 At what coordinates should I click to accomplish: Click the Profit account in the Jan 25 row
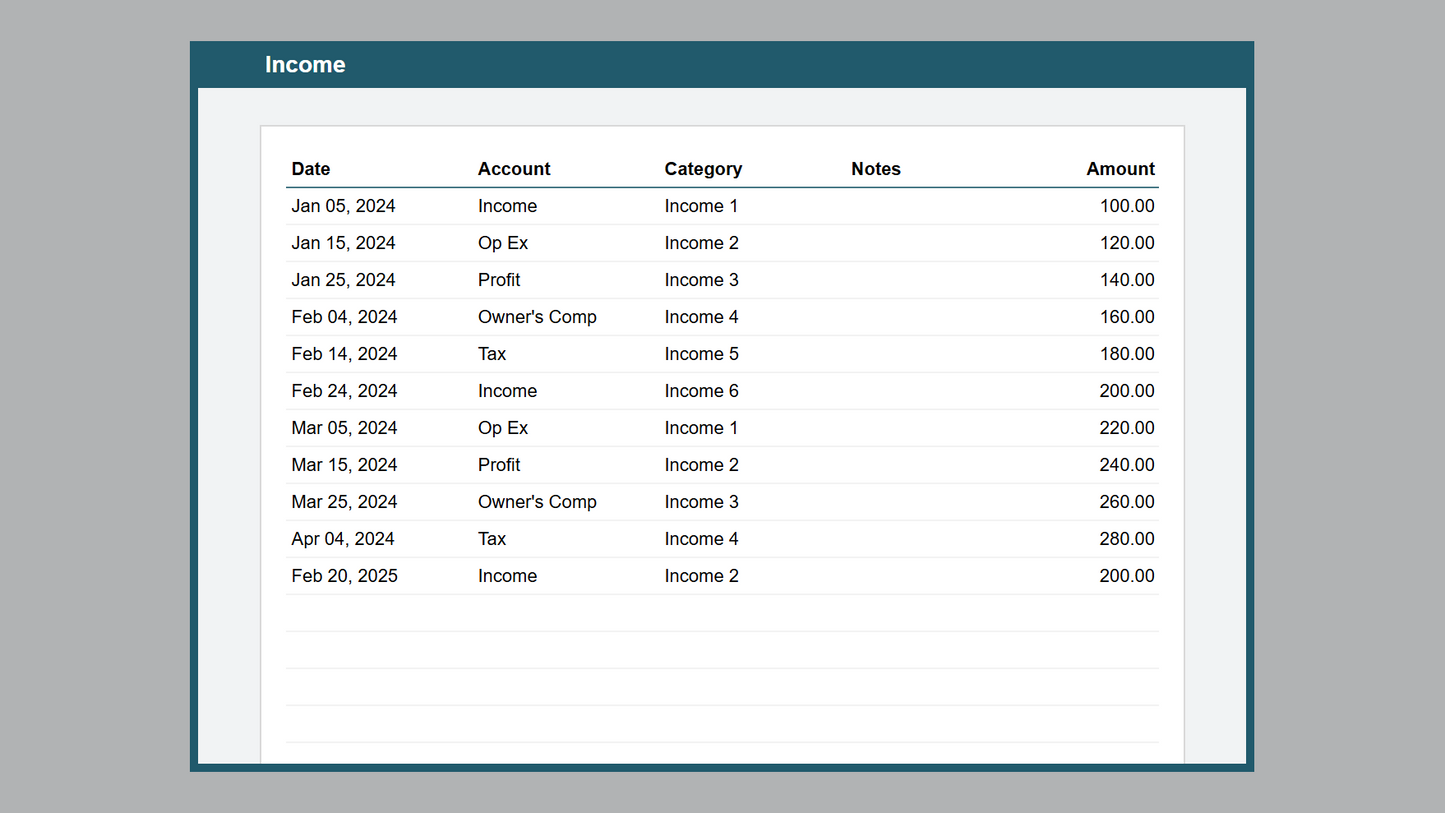499,280
